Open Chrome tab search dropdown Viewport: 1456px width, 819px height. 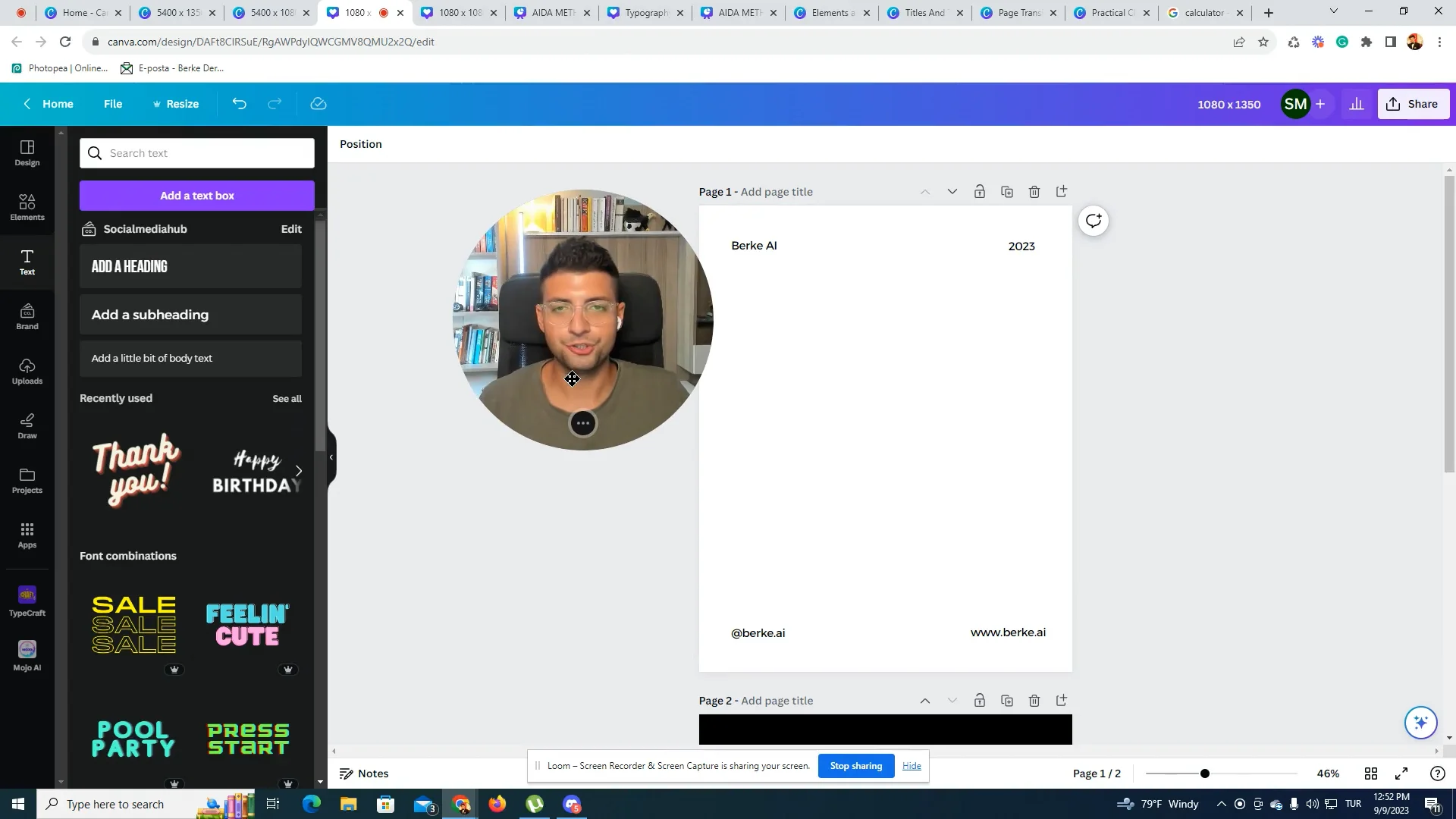(1334, 12)
